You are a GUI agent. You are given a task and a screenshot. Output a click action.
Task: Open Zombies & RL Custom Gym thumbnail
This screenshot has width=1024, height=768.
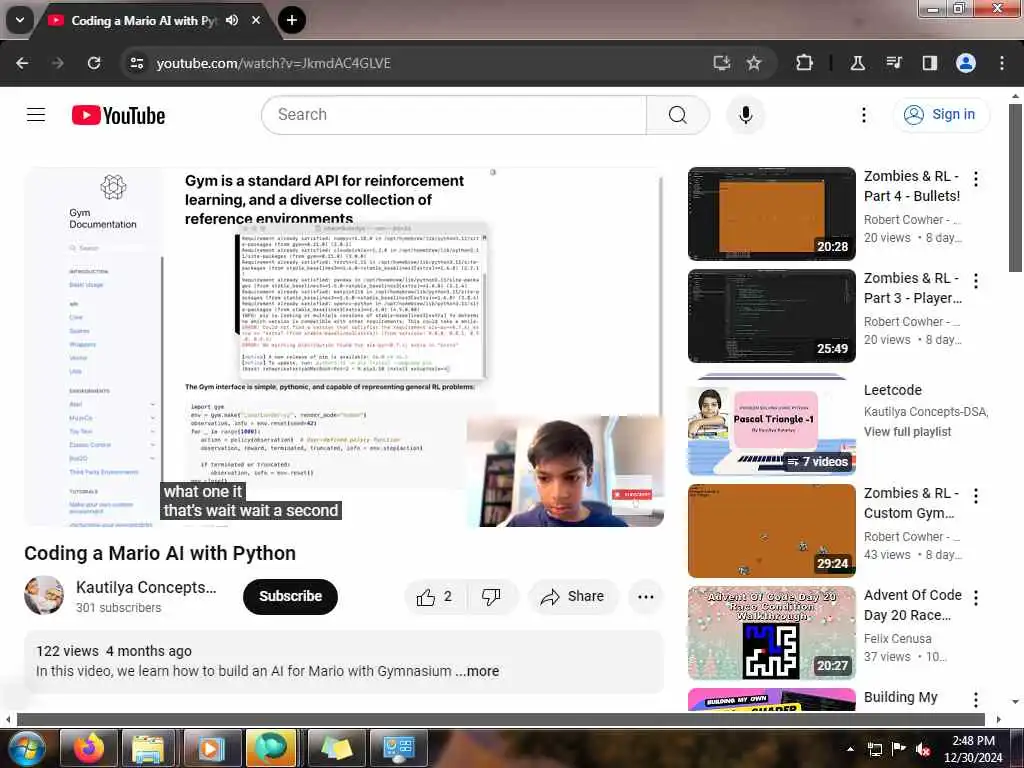pos(772,530)
